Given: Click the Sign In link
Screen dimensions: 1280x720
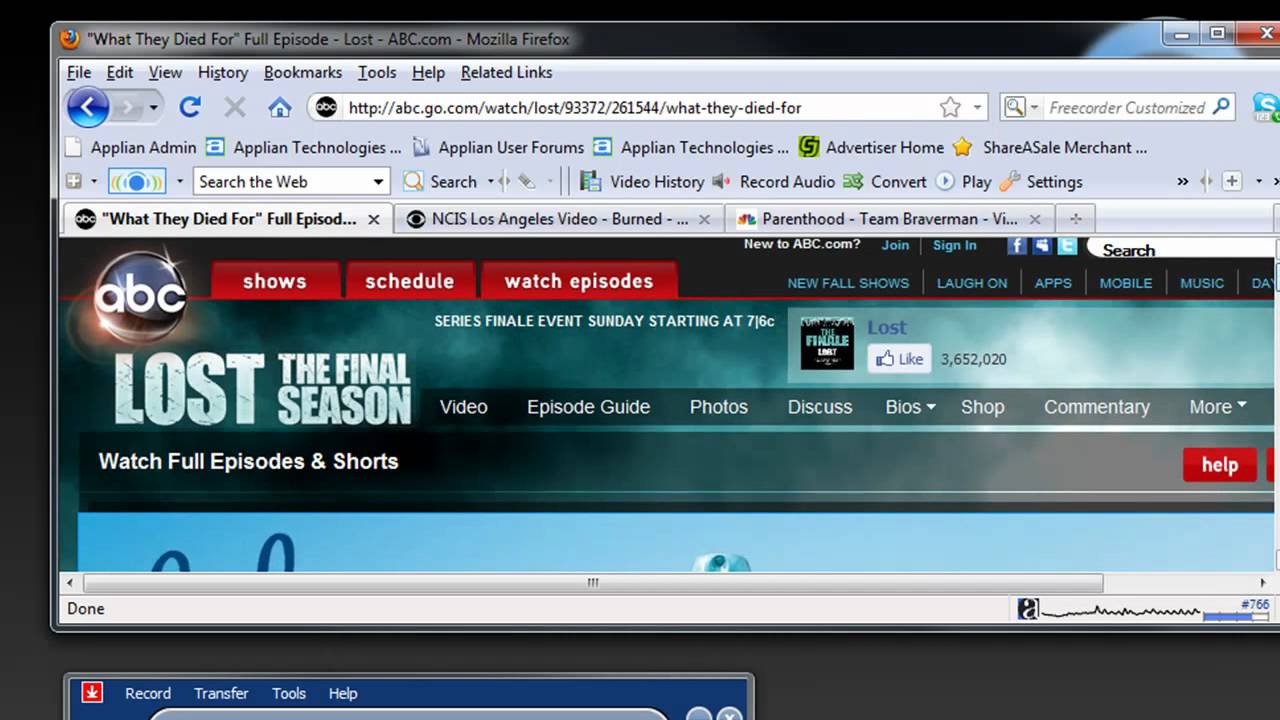Looking at the screenshot, I should pos(955,246).
